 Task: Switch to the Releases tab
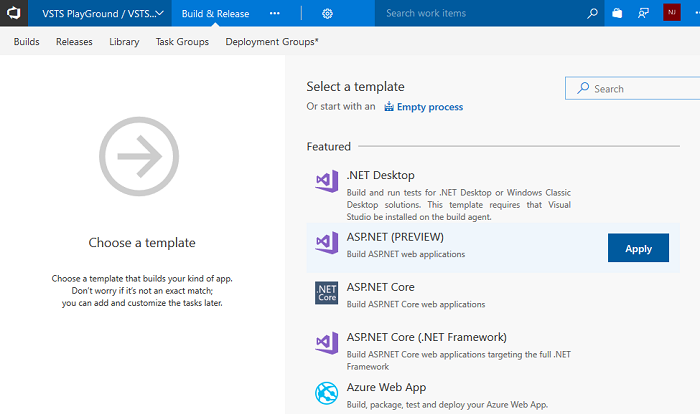(x=74, y=42)
